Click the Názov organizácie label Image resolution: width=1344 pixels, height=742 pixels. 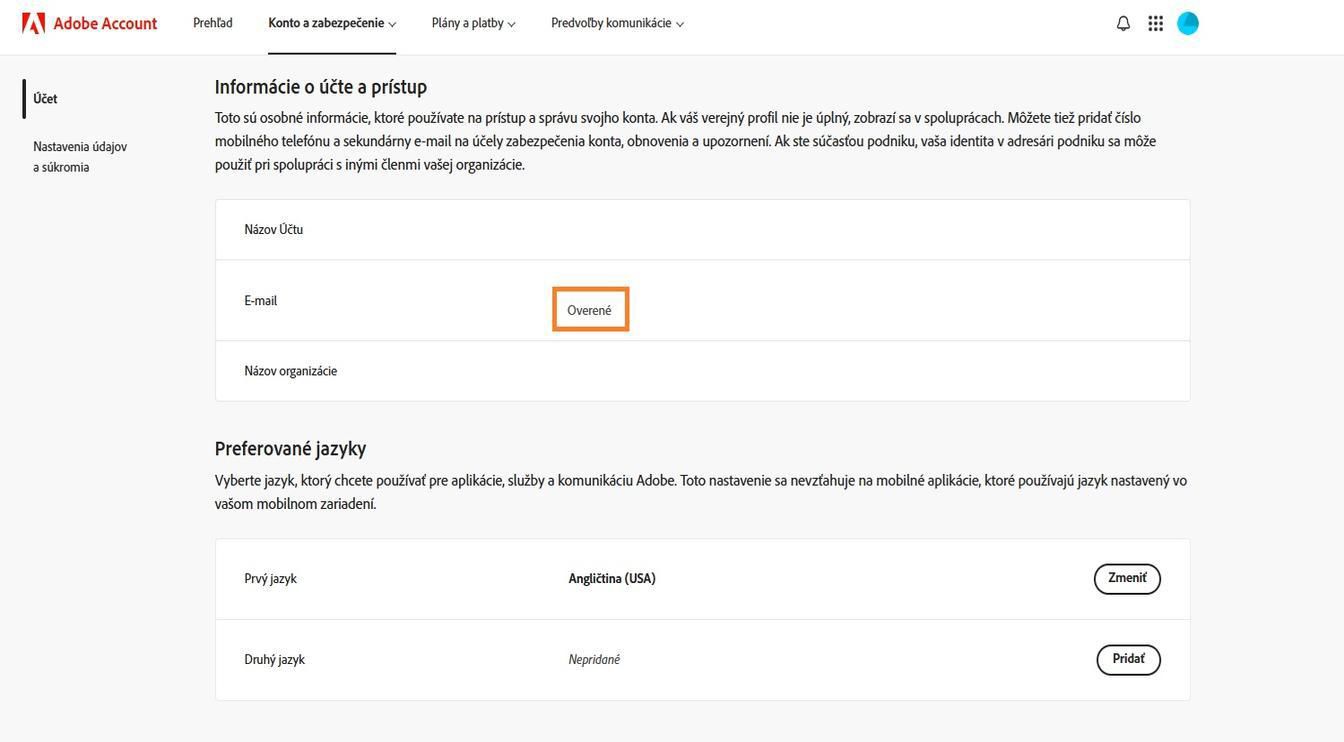tap(291, 371)
